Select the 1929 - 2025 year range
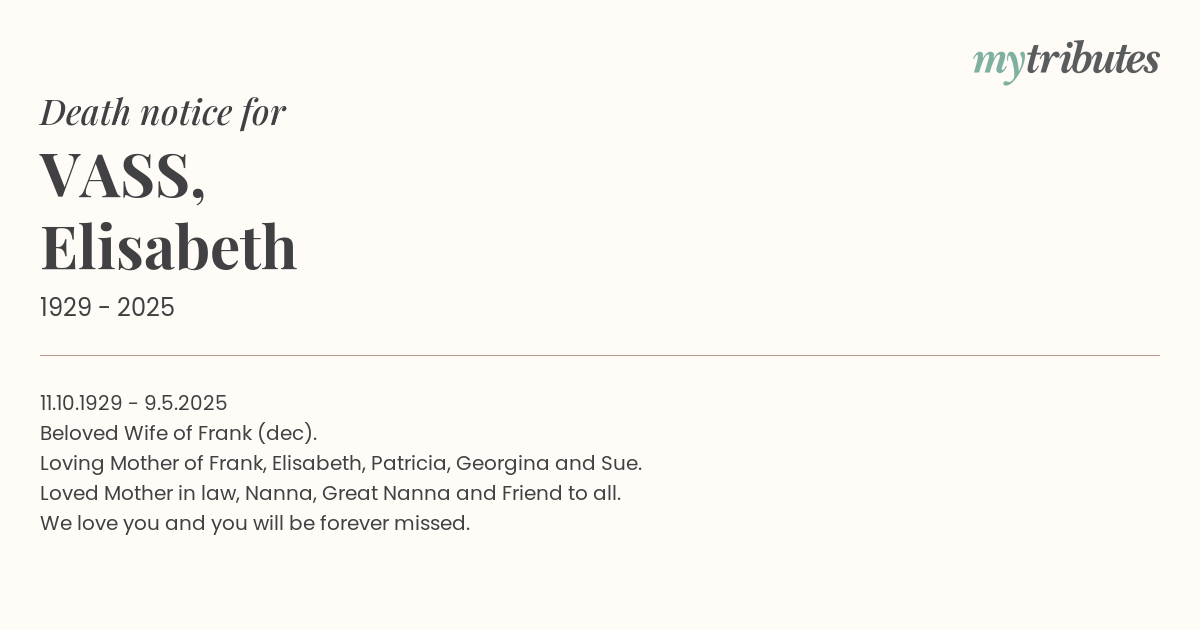Image resolution: width=1200 pixels, height=630 pixels. coord(107,308)
